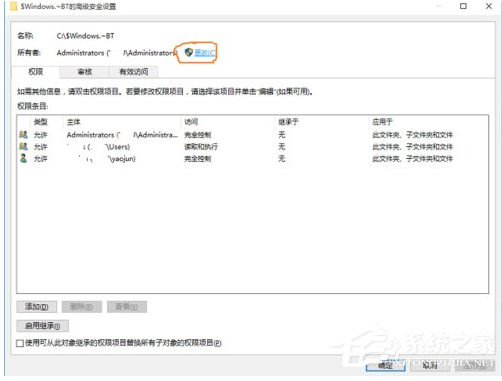Confirm with the 确定 button
502x381 pixels.
(386, 365)
